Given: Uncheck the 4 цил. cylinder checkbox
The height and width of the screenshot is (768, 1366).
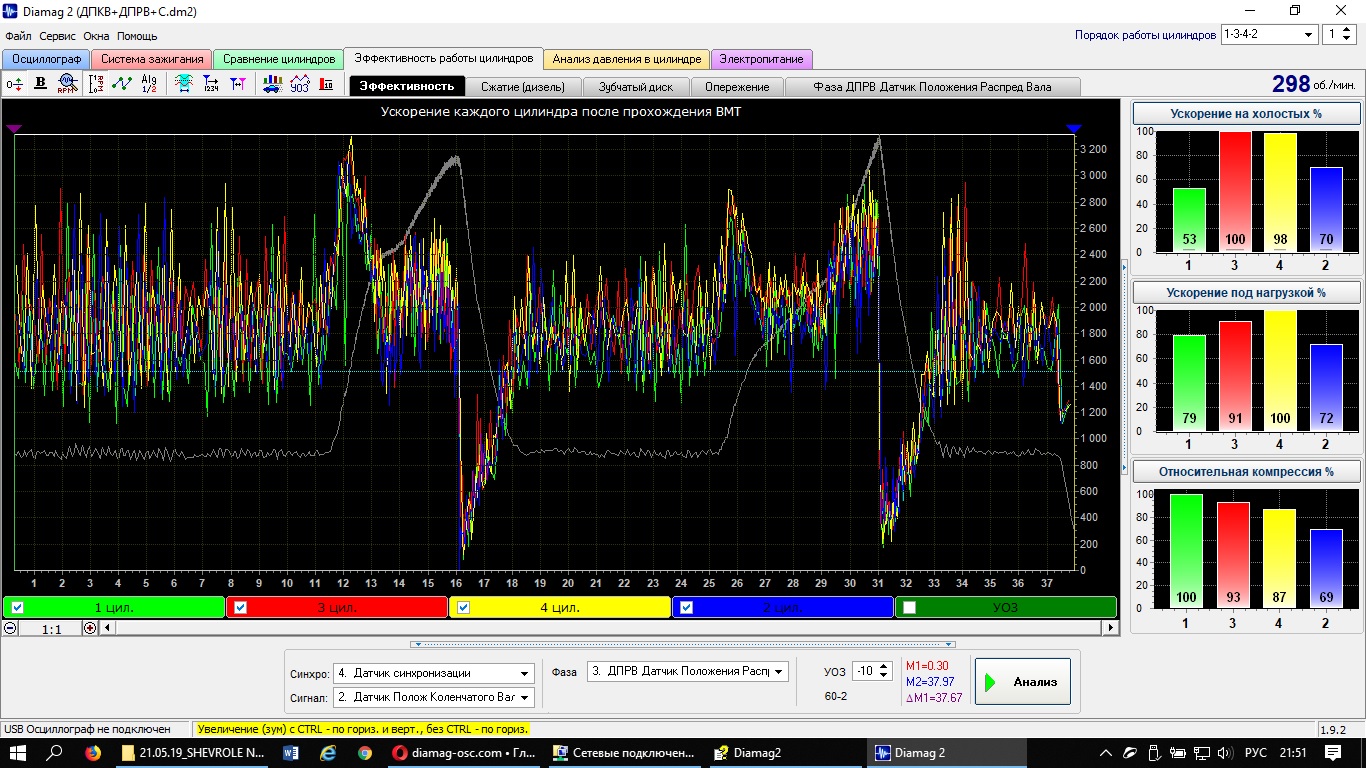Looking at the screenshot, I should pos(463,607).
